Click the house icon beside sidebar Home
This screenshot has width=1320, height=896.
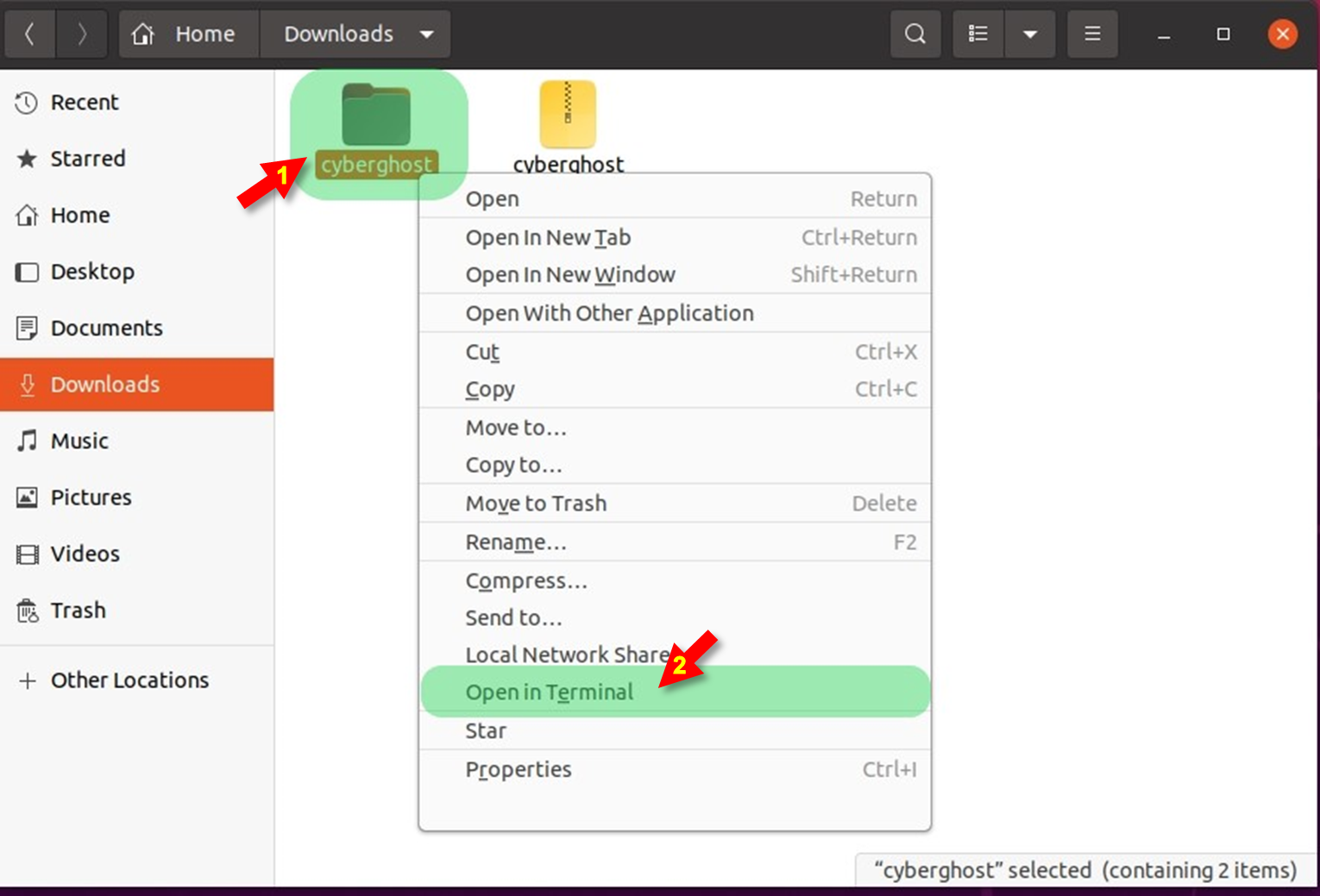tap(28, 216)
